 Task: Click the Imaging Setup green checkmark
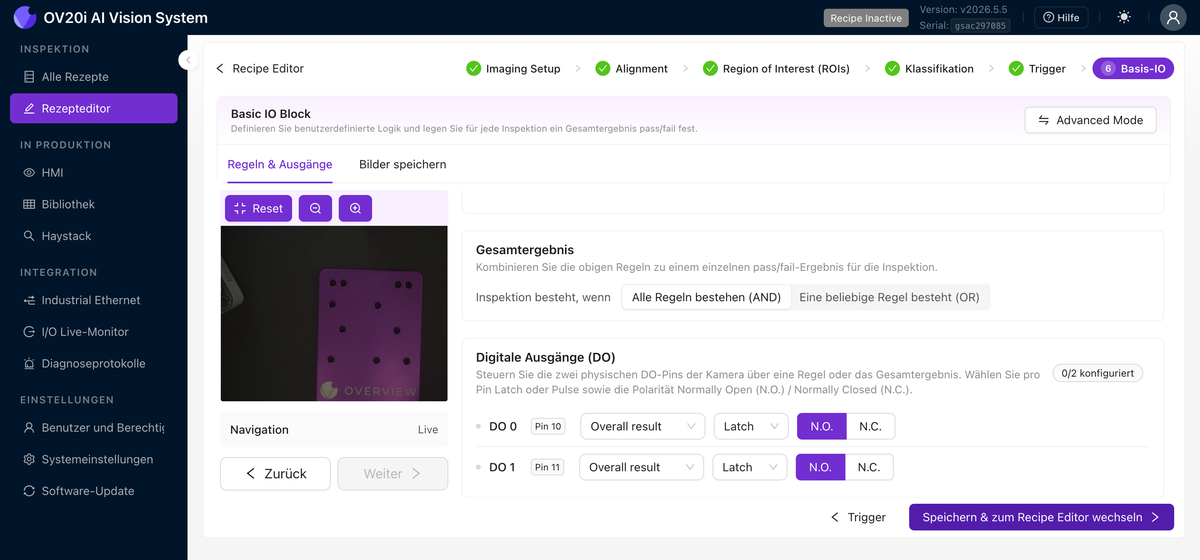tap(473, 69)
